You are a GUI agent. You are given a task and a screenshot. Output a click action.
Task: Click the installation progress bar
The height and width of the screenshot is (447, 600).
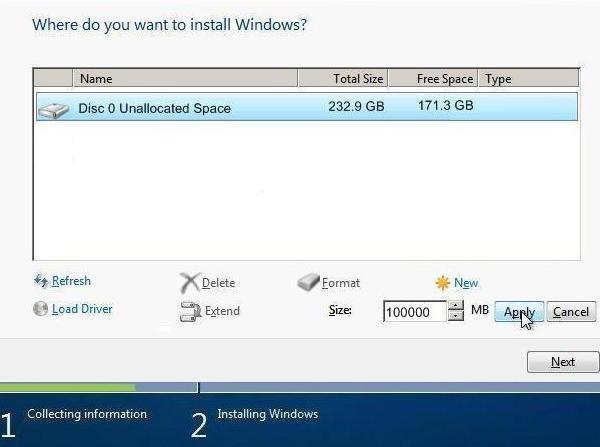[x=300, y=387]
